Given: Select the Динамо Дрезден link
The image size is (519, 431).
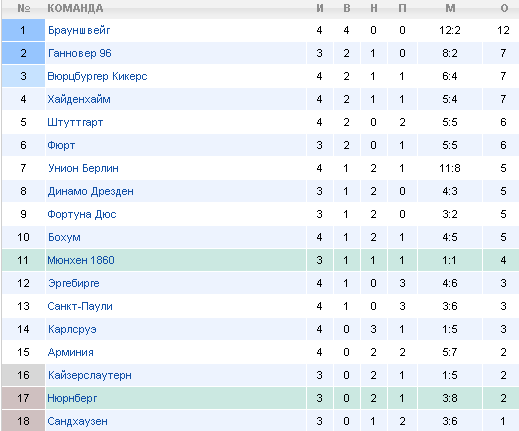Looking at the screenshot, I should pos(90,191).
